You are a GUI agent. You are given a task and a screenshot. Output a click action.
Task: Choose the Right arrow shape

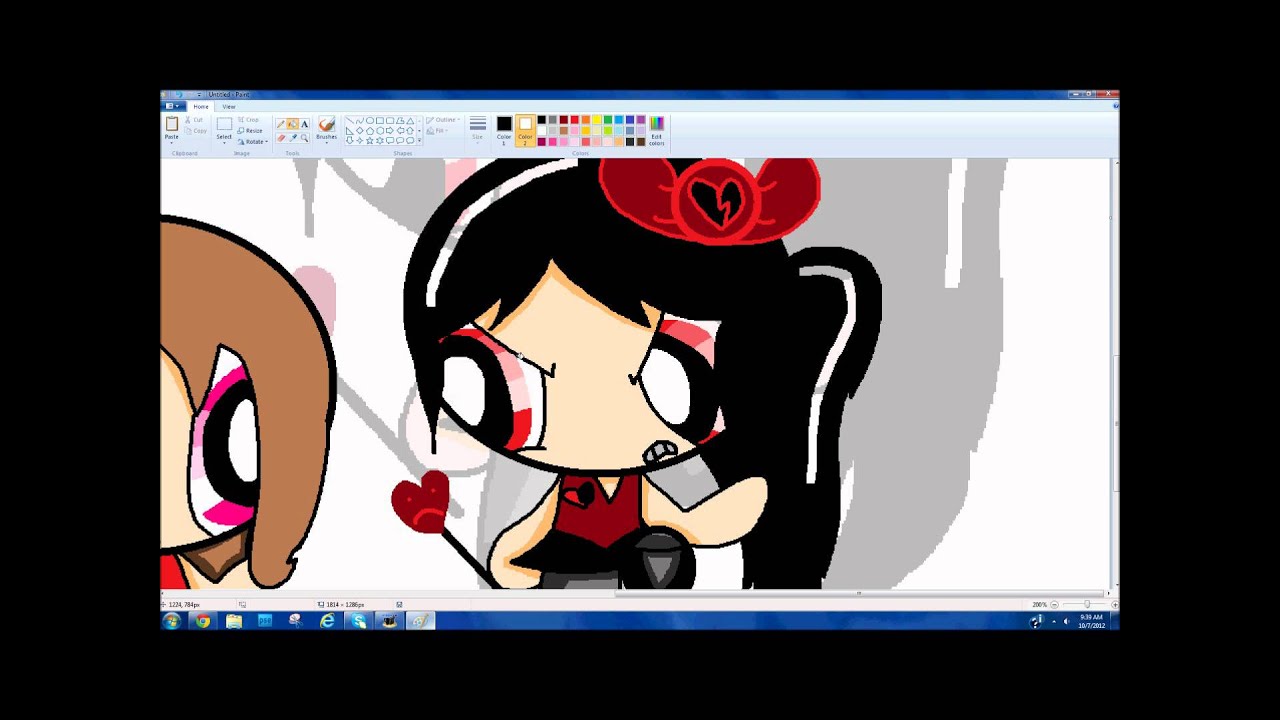[390, 130]
